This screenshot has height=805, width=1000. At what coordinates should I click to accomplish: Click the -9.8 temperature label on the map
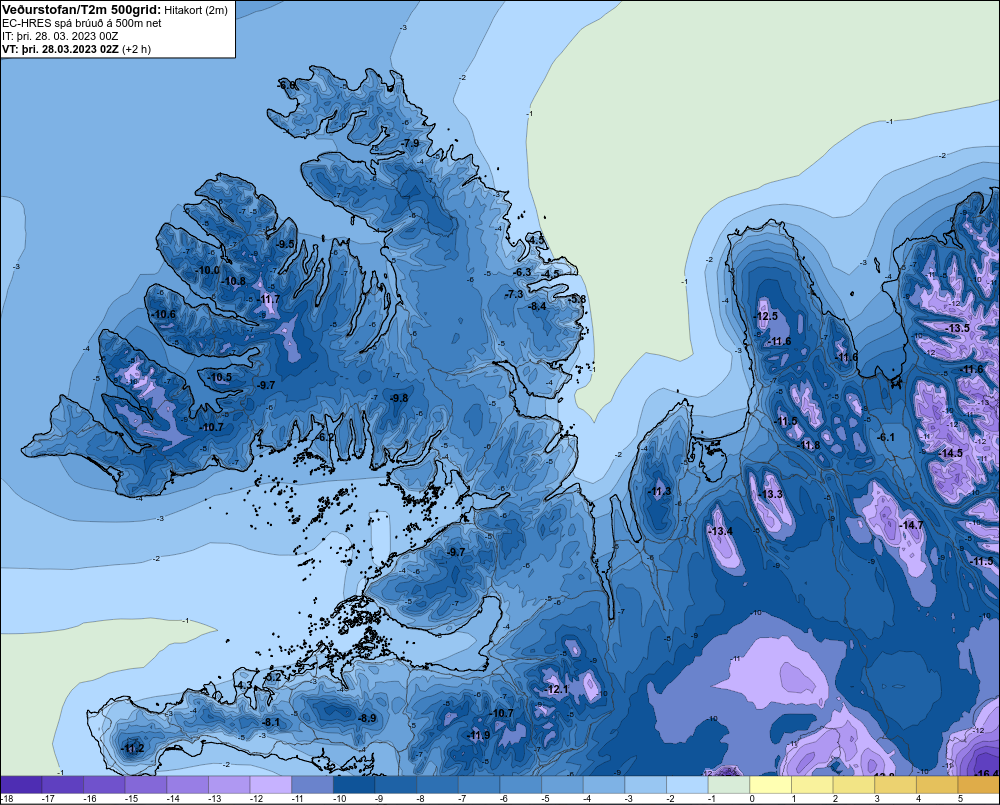click(399, 398)
